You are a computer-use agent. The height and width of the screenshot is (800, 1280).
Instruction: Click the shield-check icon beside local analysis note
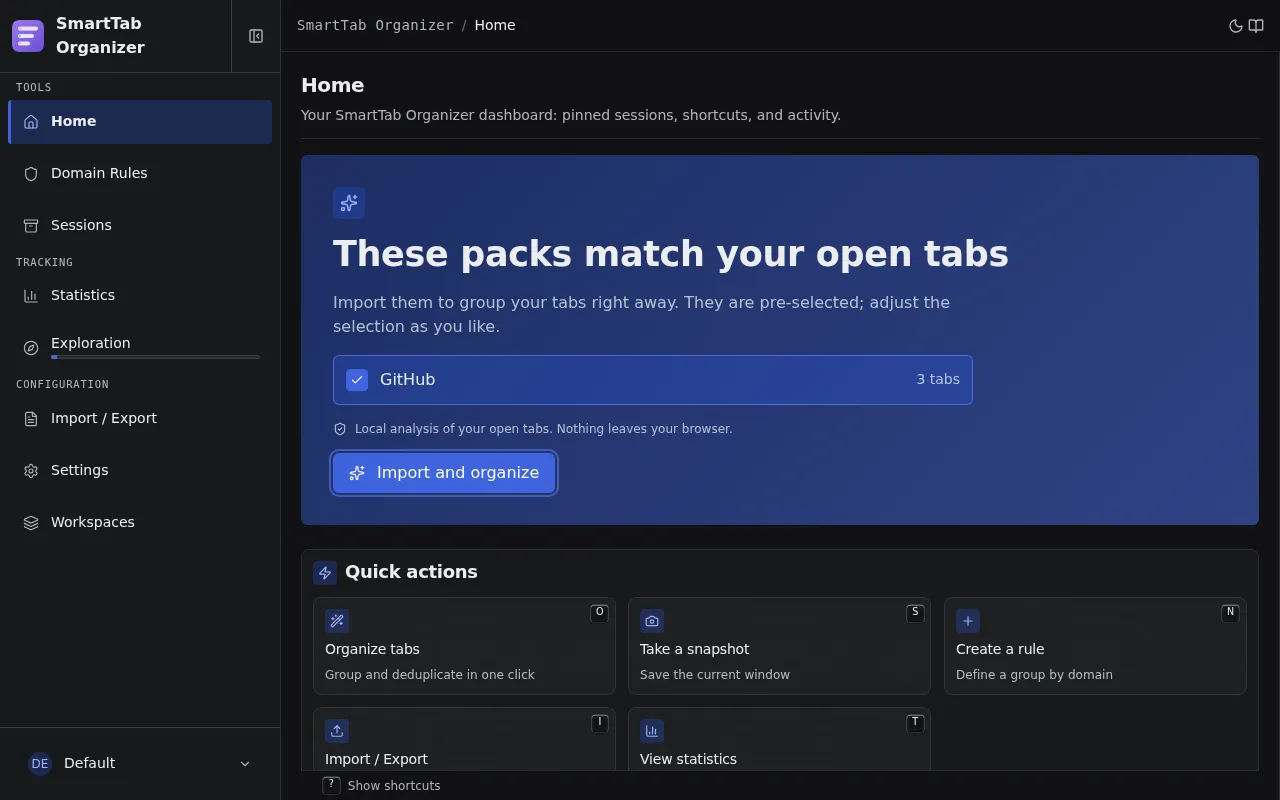340,429
